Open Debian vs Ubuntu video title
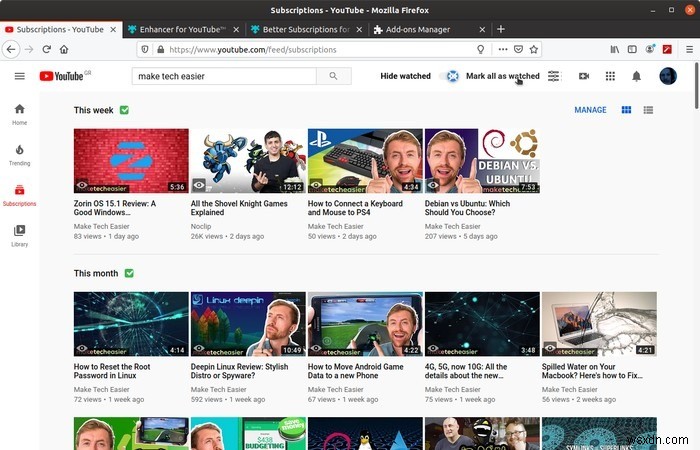This screenshot has height=450, width=700. coord(467,208)
